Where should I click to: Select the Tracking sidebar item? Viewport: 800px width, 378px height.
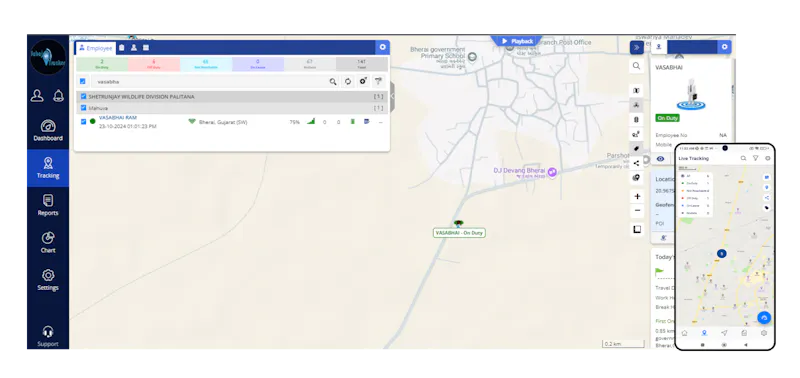coord(48,168)
